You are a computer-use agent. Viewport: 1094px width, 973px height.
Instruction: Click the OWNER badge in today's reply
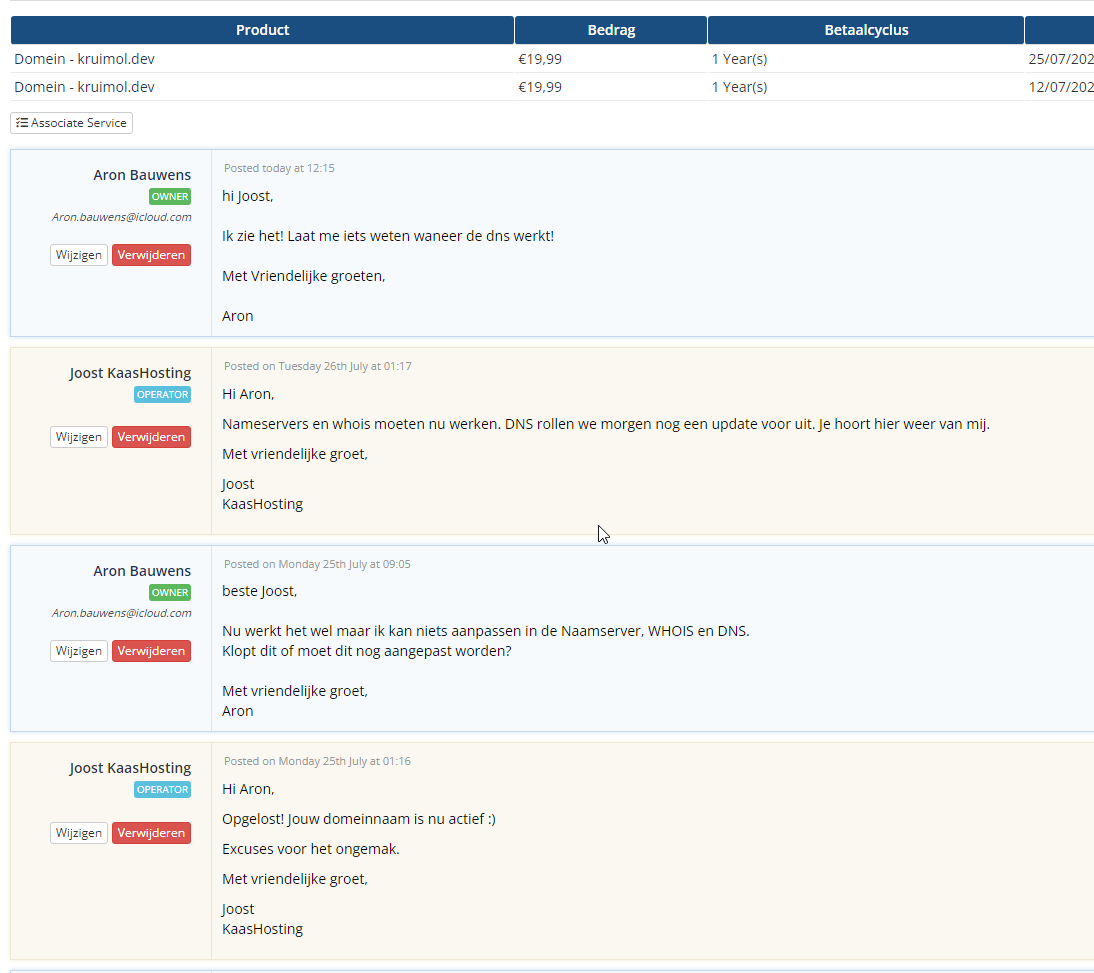click(170, 197)
